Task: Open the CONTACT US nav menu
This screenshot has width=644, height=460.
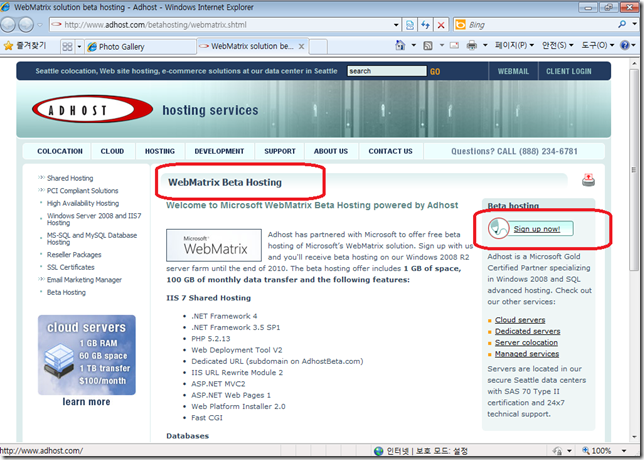Action: [x=390, y=151]
